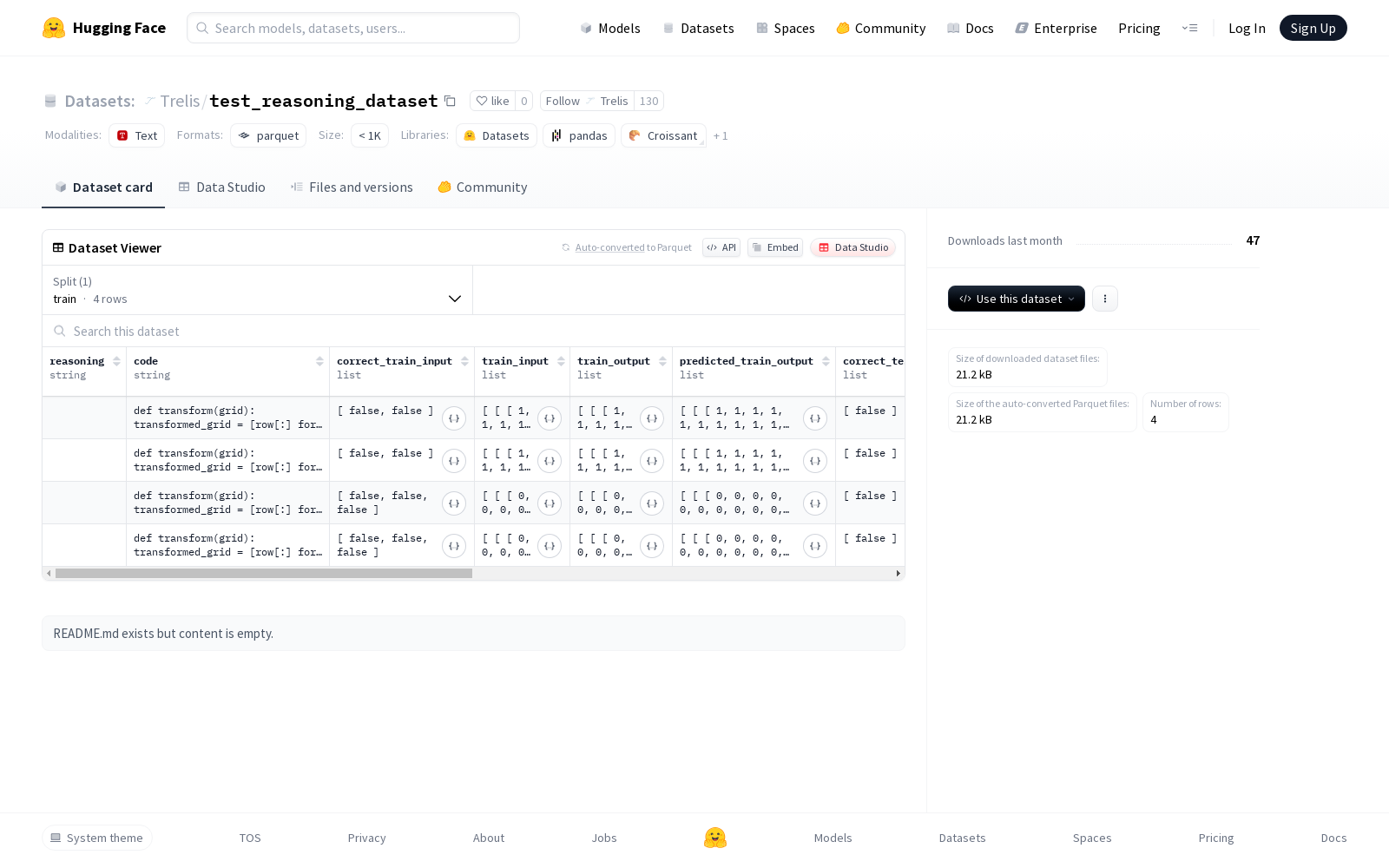This screenshot has width=1389, height=868.
Task: Sort by the train_output column
Action: tap(663, 361)
